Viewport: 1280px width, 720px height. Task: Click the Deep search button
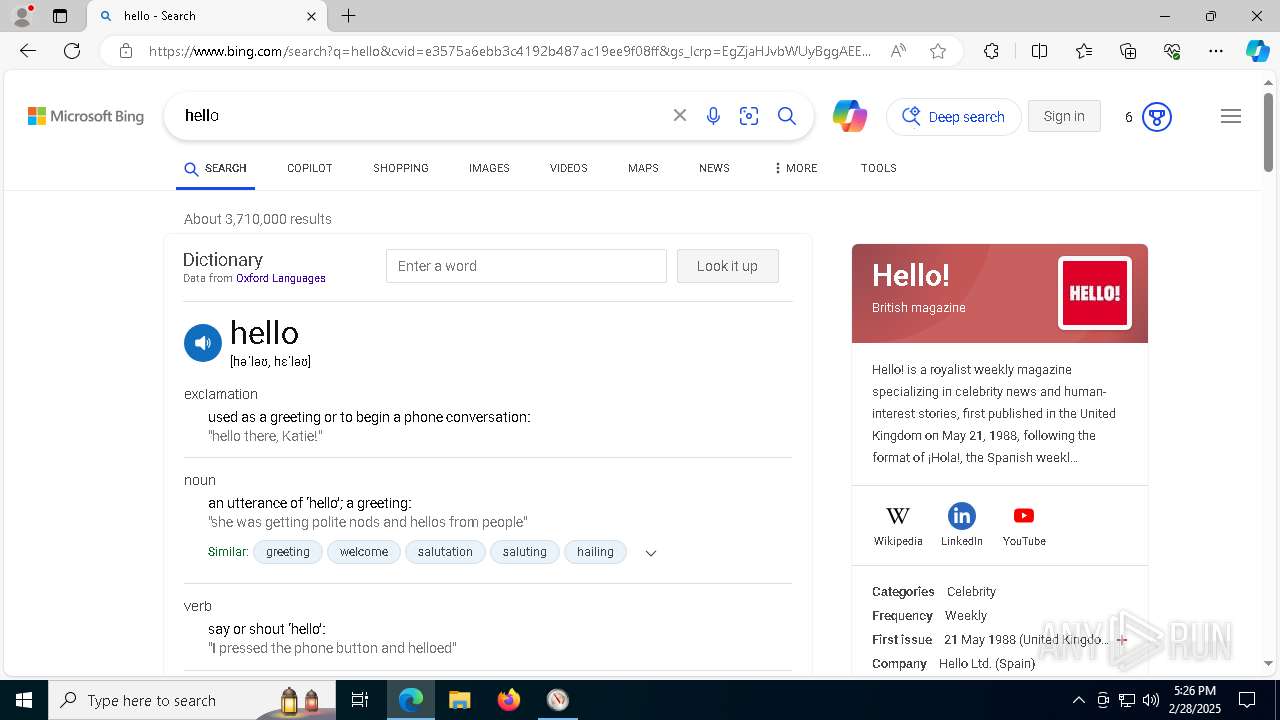click(x=954, y=117)
